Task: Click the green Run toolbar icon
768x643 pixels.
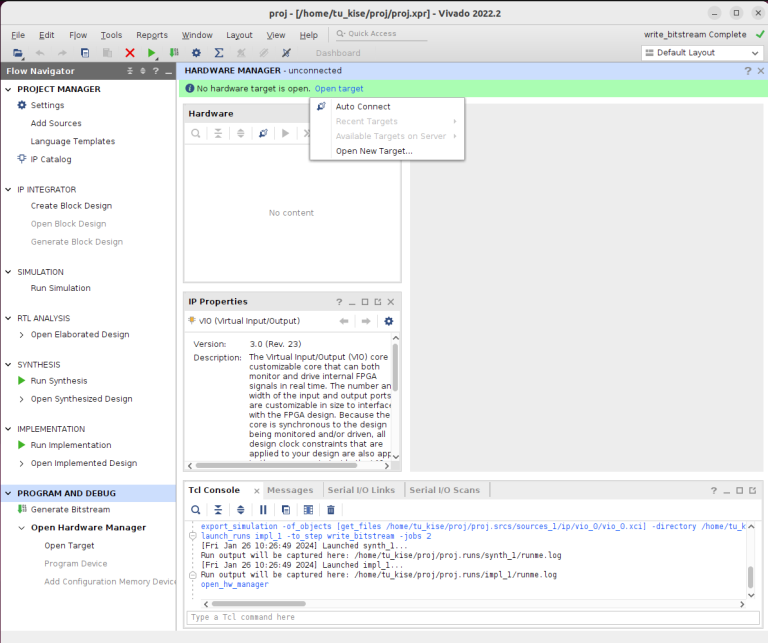Action: click(x=152, y=53)
